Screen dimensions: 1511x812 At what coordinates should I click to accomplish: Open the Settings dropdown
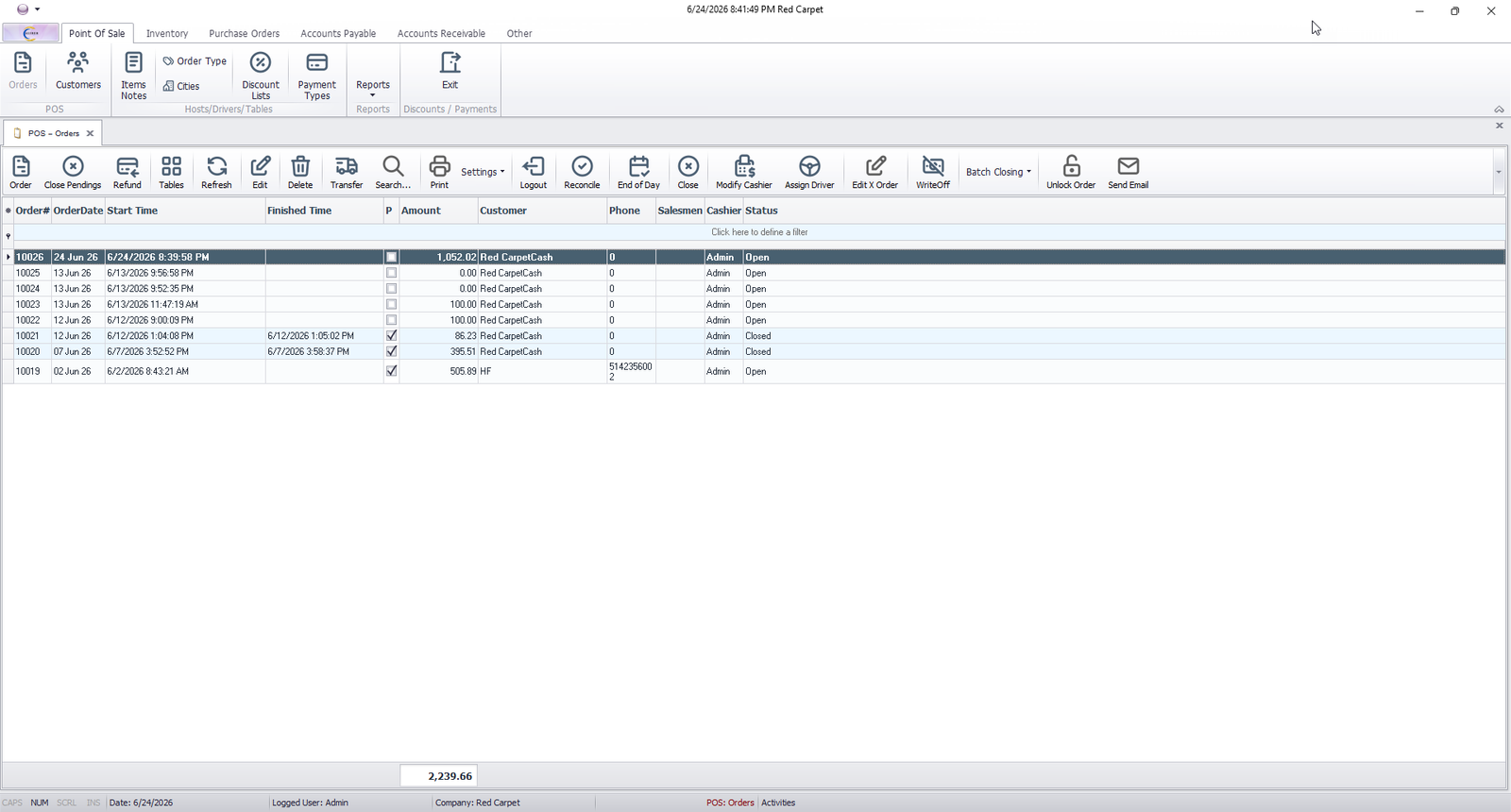click(483, 172)
